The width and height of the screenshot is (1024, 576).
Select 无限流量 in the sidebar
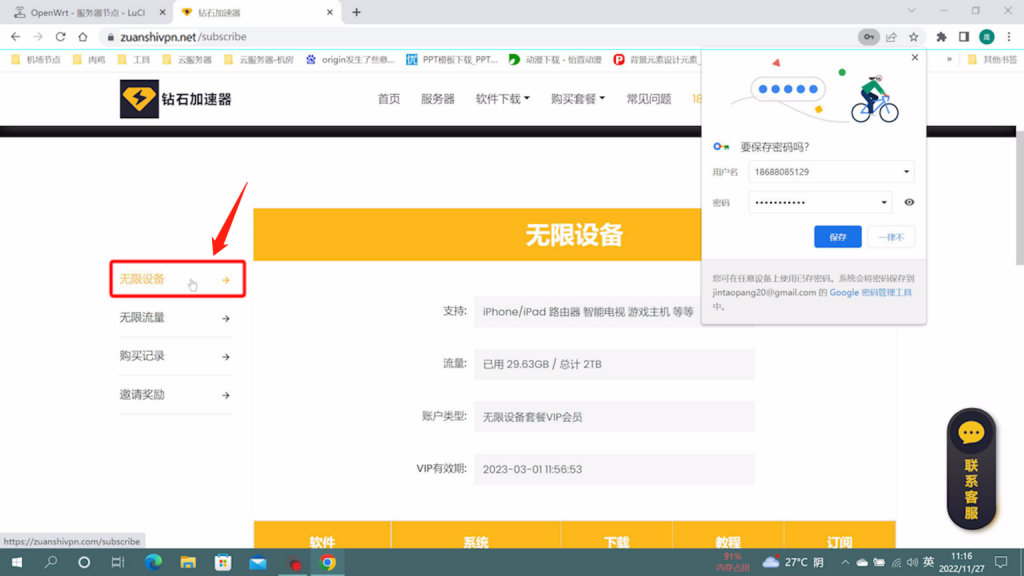click(175, 318)
